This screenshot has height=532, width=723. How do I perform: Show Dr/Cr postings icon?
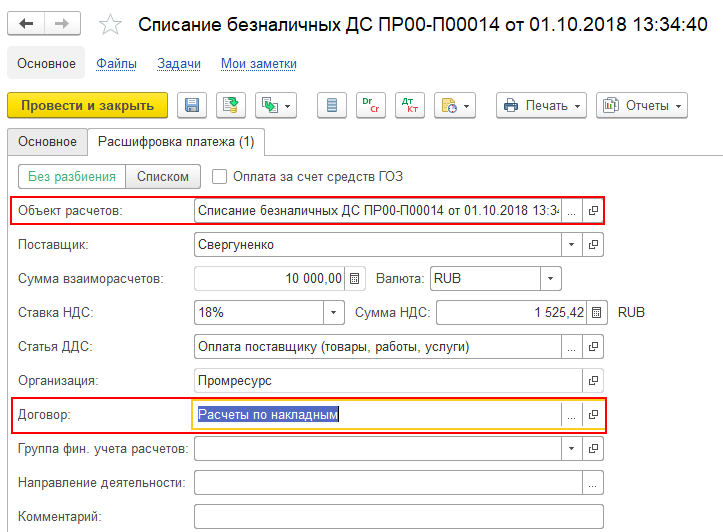pyautogui.click(x=371, y=106)
